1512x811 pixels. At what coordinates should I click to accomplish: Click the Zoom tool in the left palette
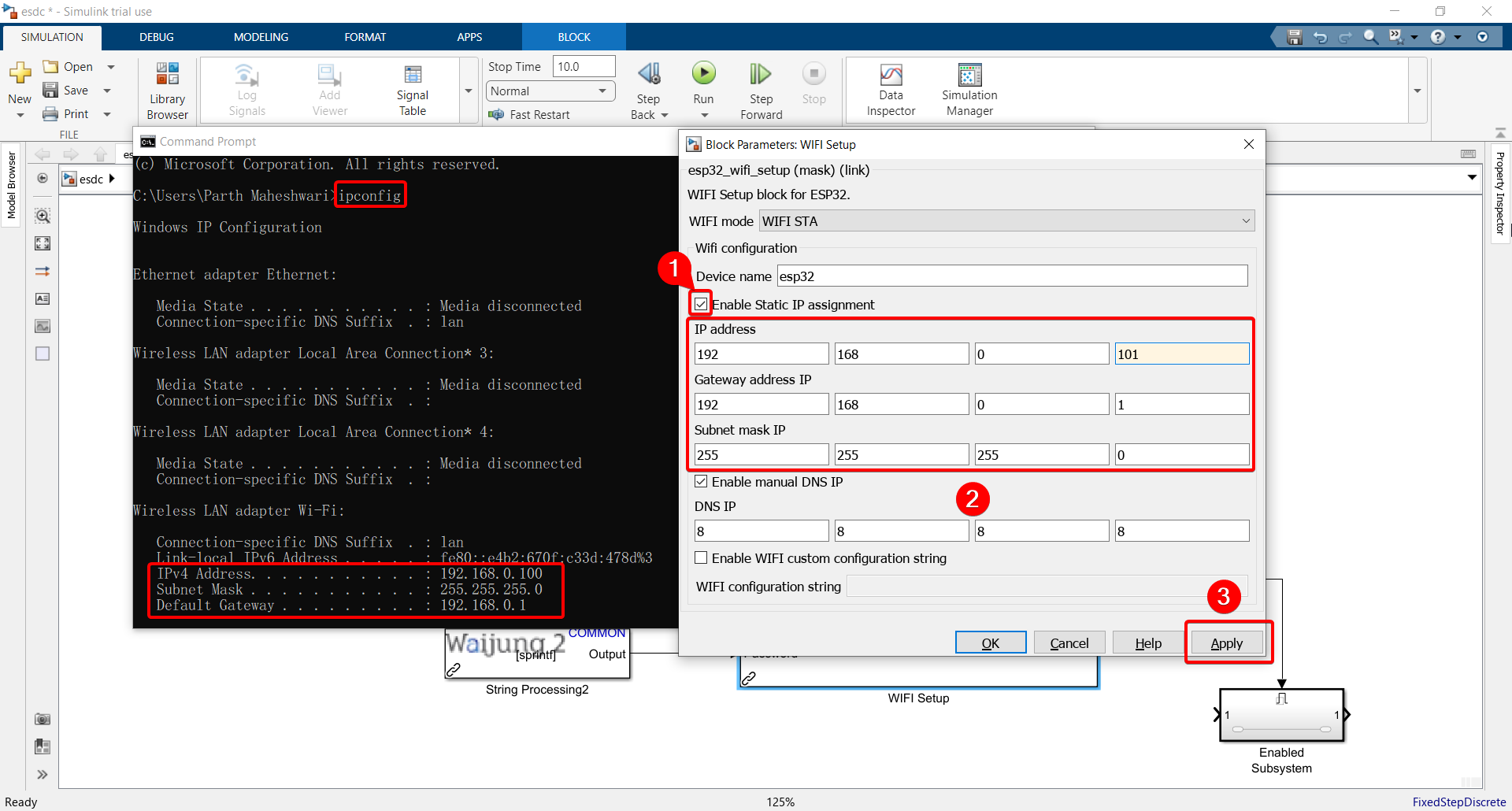coord(43,216)
